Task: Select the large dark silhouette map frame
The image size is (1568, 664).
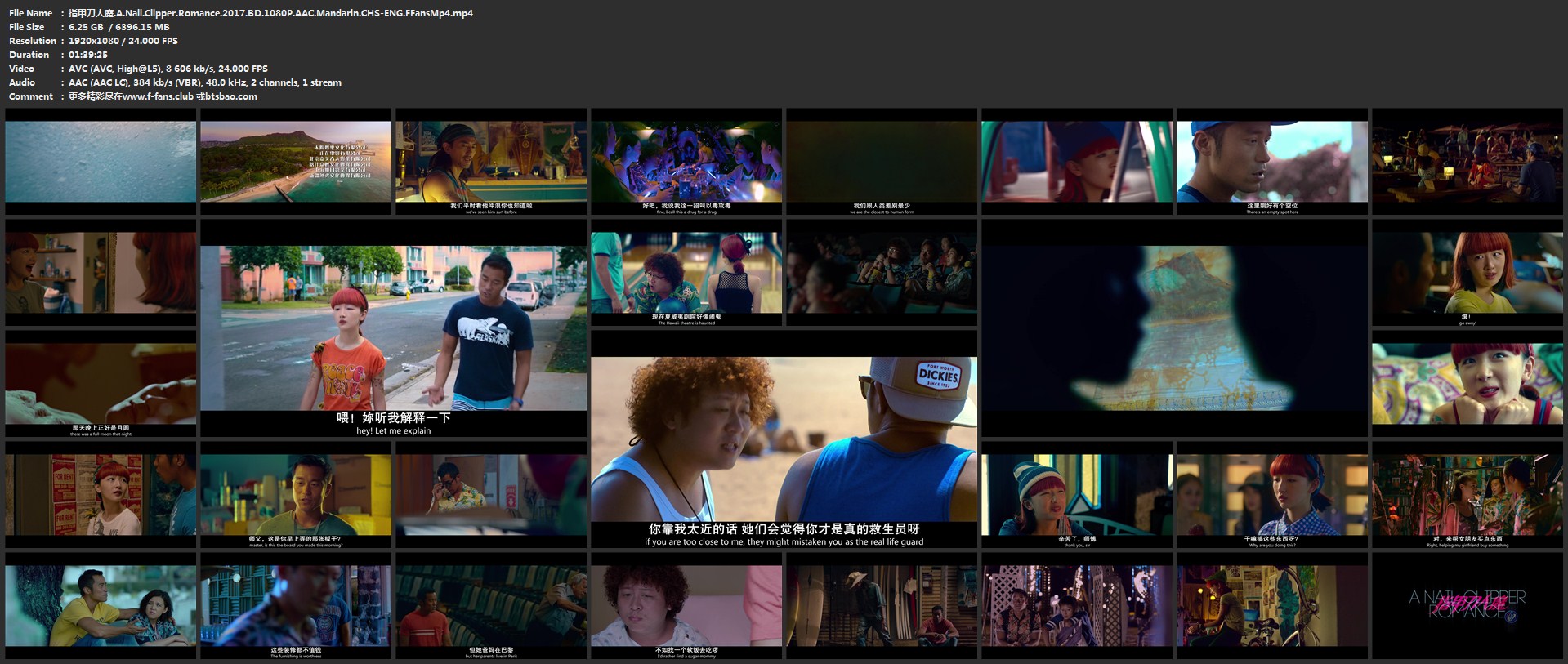Action: [x=1174, y=328]
